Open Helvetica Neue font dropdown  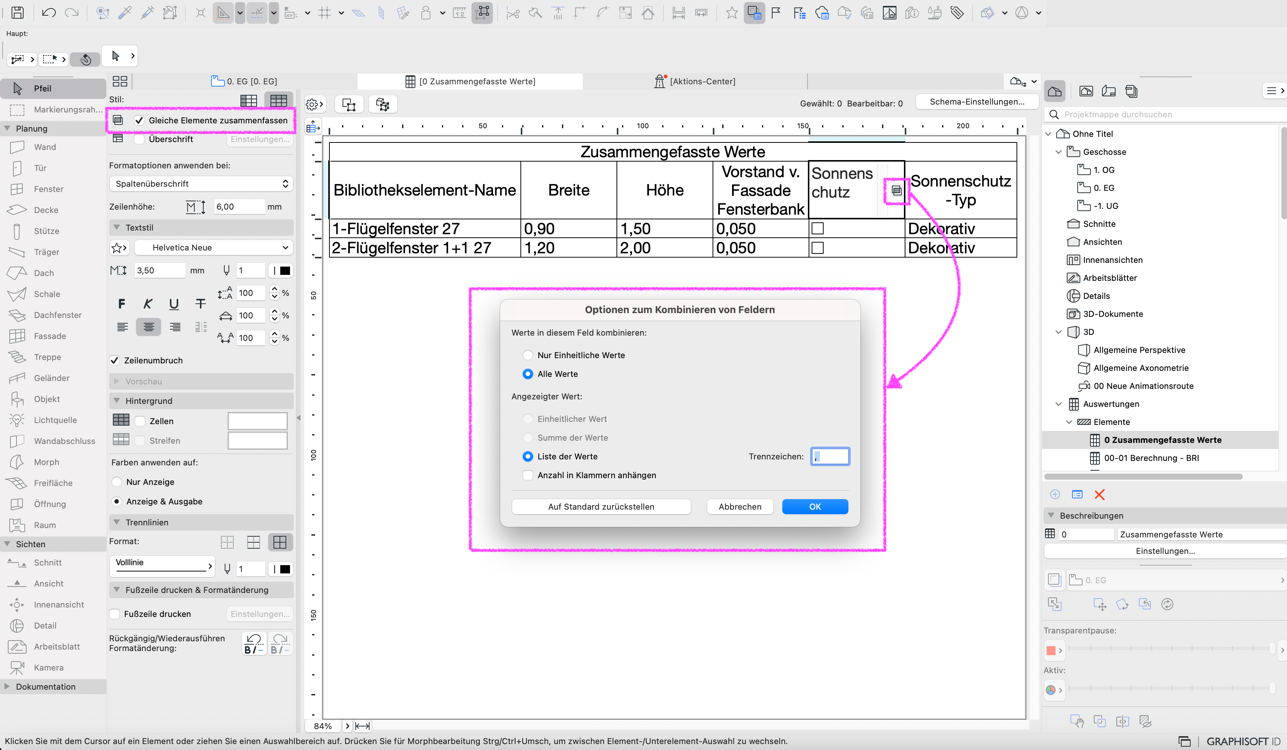213,247
